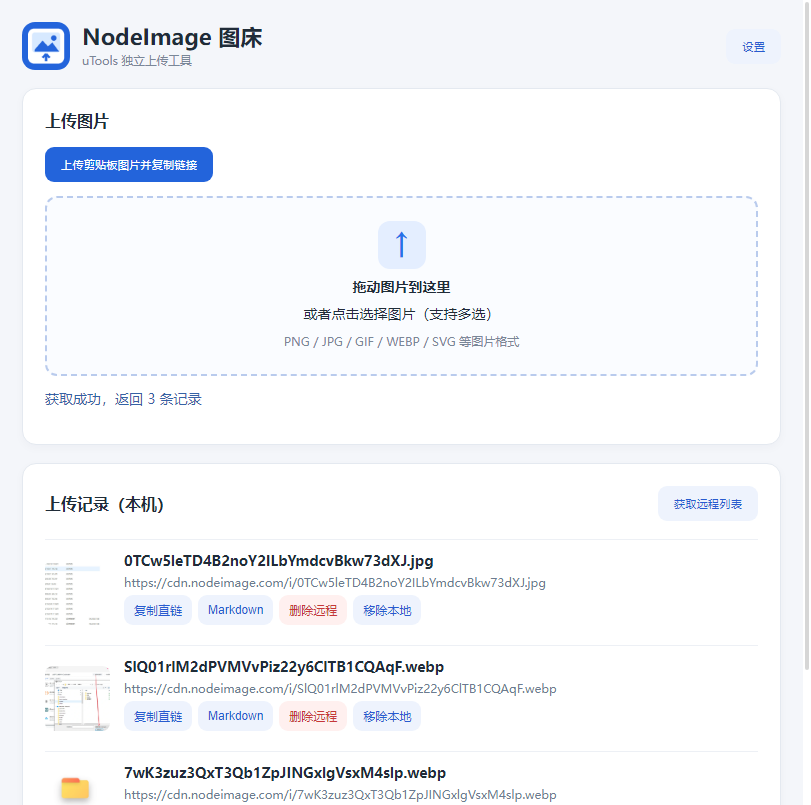The width and height of the screenshot is (811, 805).
Task: Click 移除本地 for the 0TCw5le jpg record
Action: (x=387, y=610)
